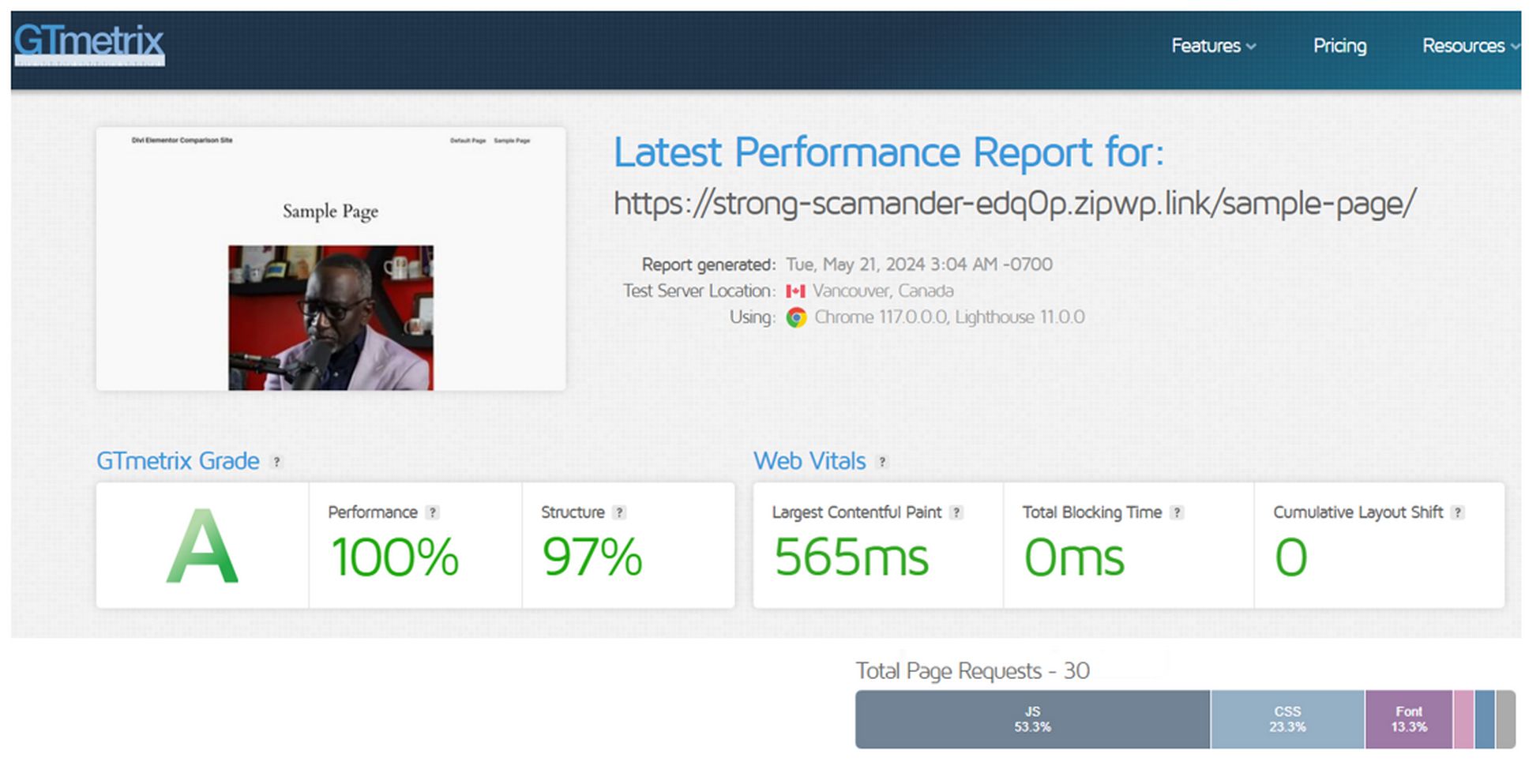Expand the Features menu chevron
1540x784 pixels.
click(x=1250, y=47)
